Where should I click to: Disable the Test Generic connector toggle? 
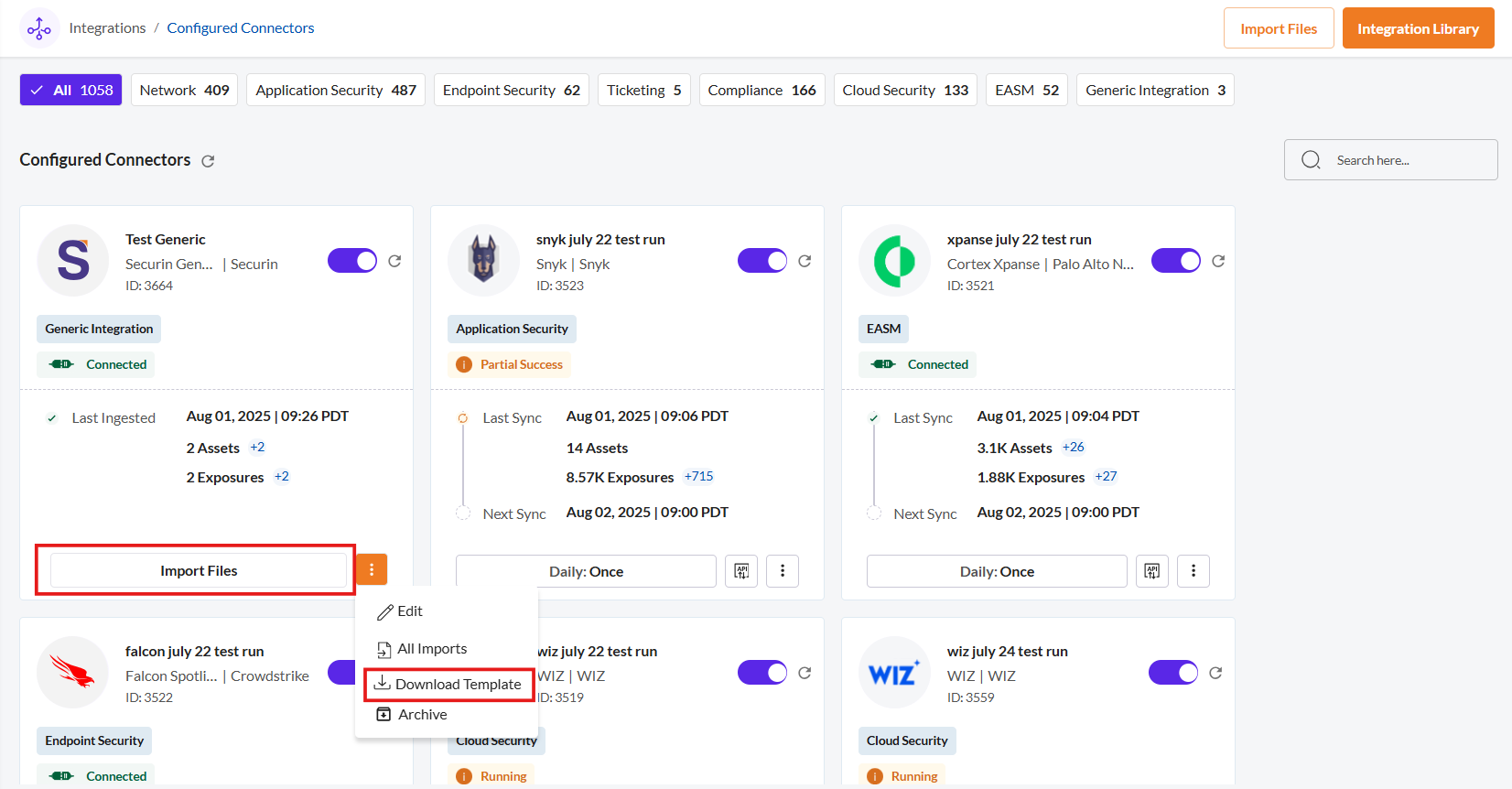pyautogui.click(x=352, y=261)
